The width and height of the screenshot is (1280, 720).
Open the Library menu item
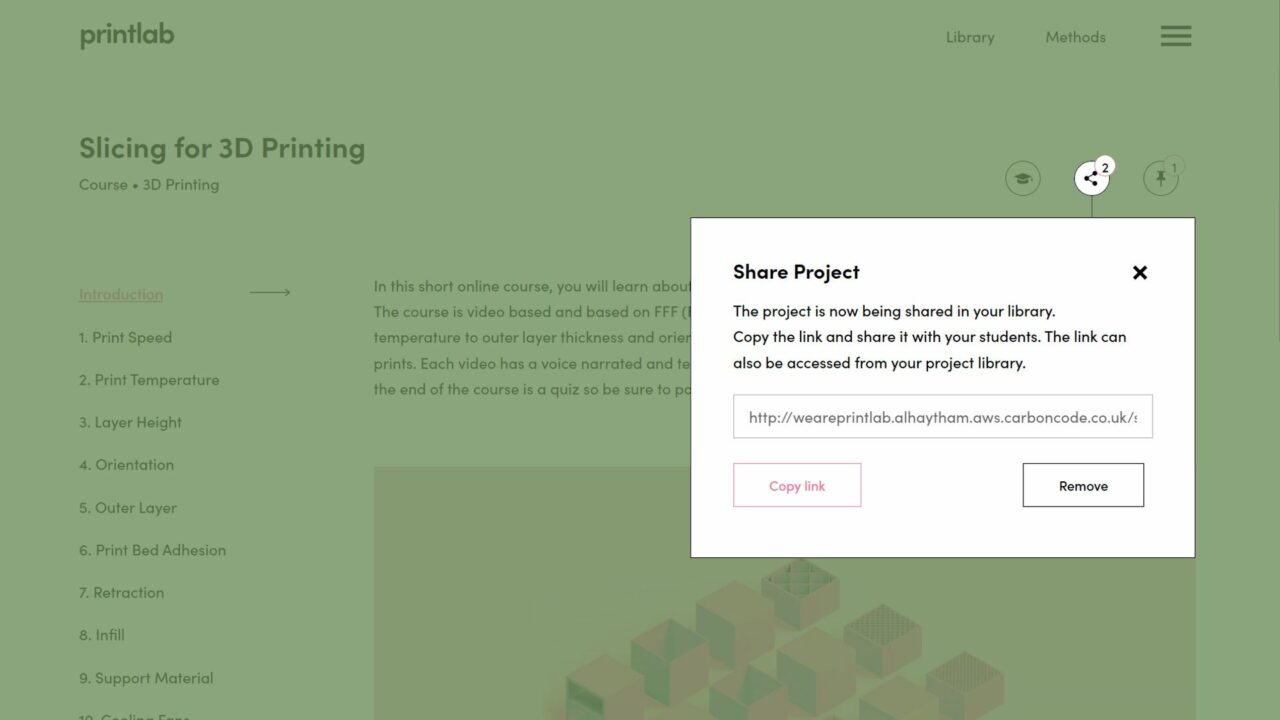point(970,37)
